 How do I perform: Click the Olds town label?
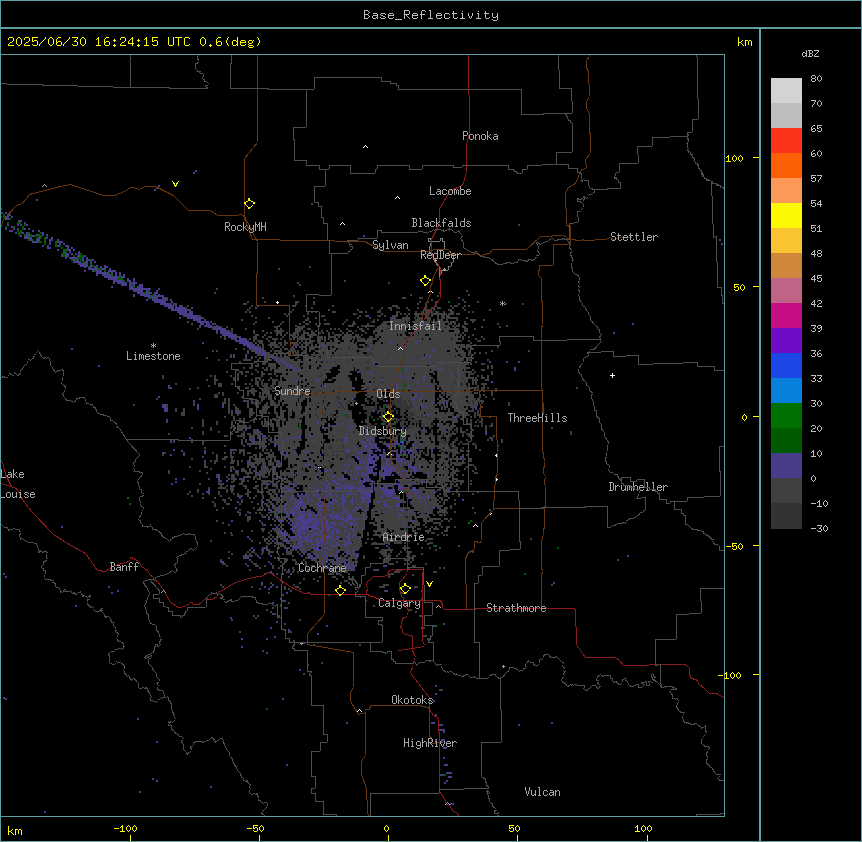(388, 394)
